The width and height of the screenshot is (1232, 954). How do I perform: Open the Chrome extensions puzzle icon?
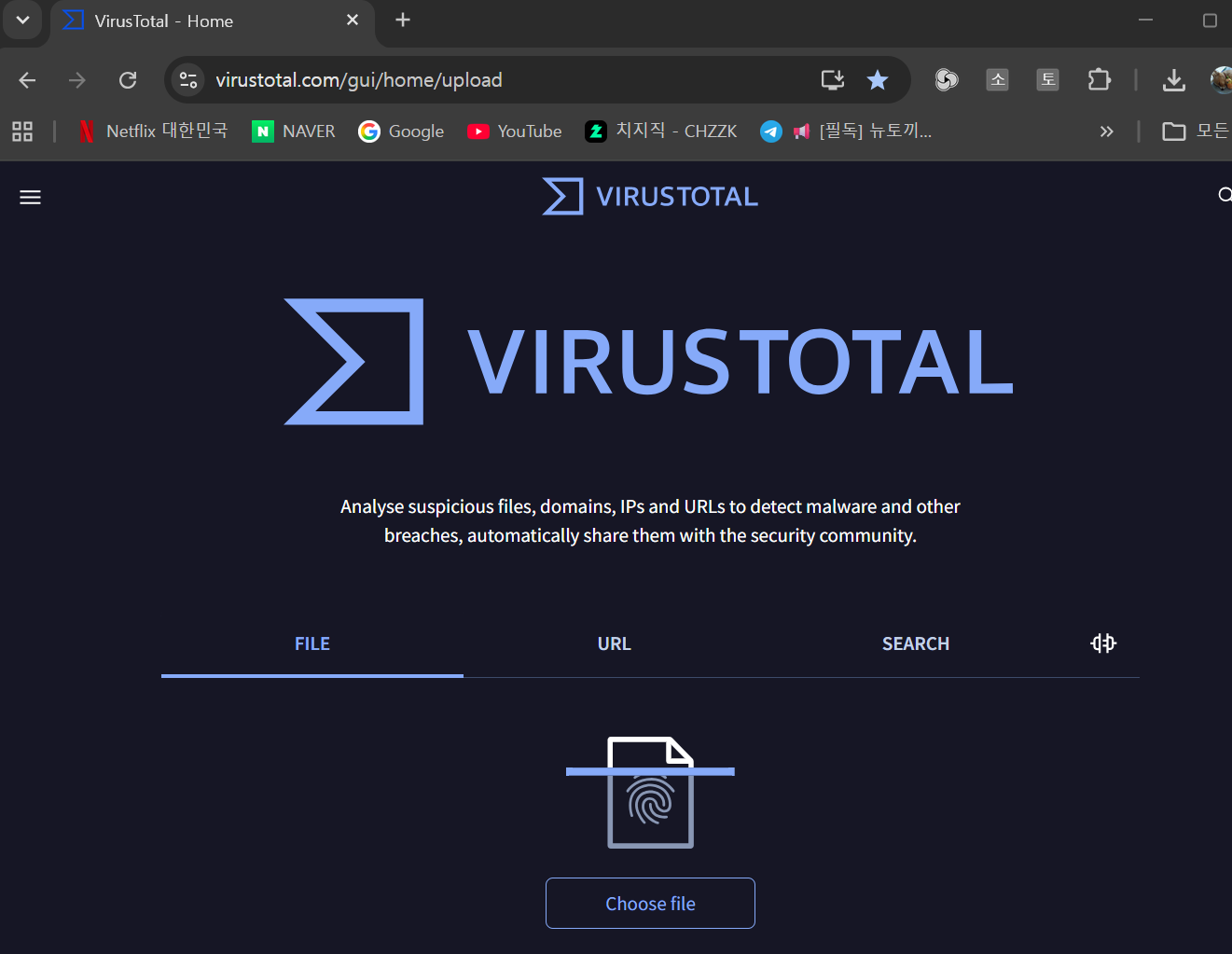coord(1100,80)
